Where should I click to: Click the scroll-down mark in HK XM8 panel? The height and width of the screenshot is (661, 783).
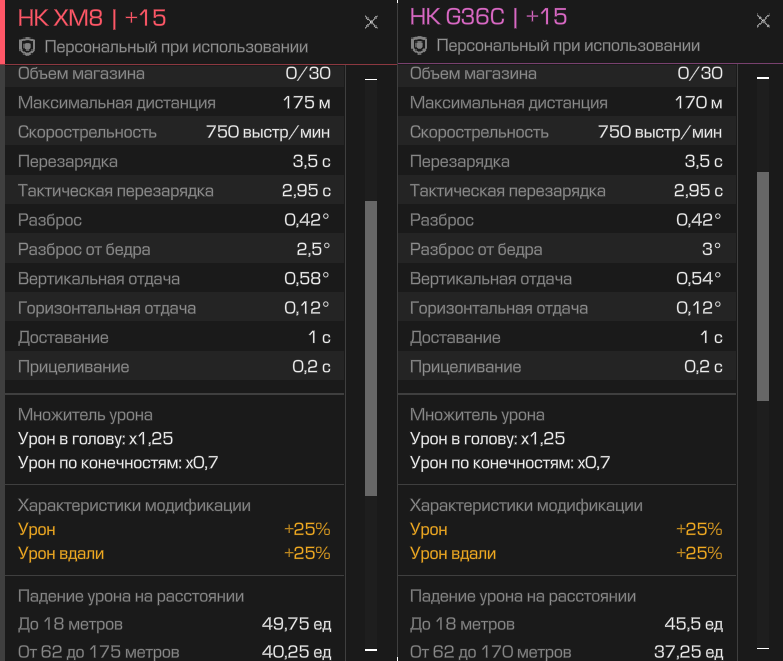point(371,650)
